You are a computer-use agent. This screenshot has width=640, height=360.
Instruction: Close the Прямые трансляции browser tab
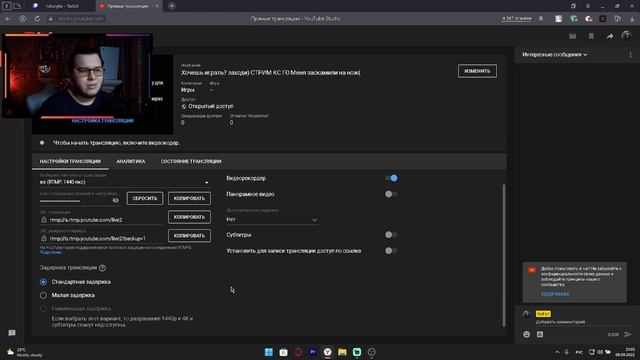(157, 6)
